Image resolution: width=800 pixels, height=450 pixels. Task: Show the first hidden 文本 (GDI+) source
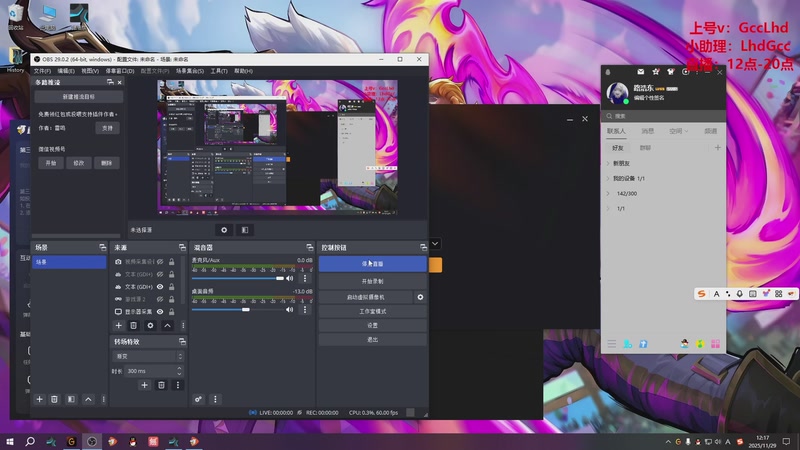point(160,274)
